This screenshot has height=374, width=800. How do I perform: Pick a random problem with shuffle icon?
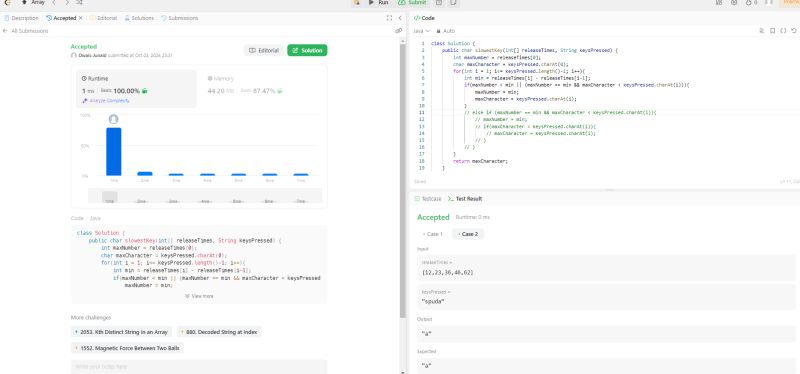tap(79, 3)
